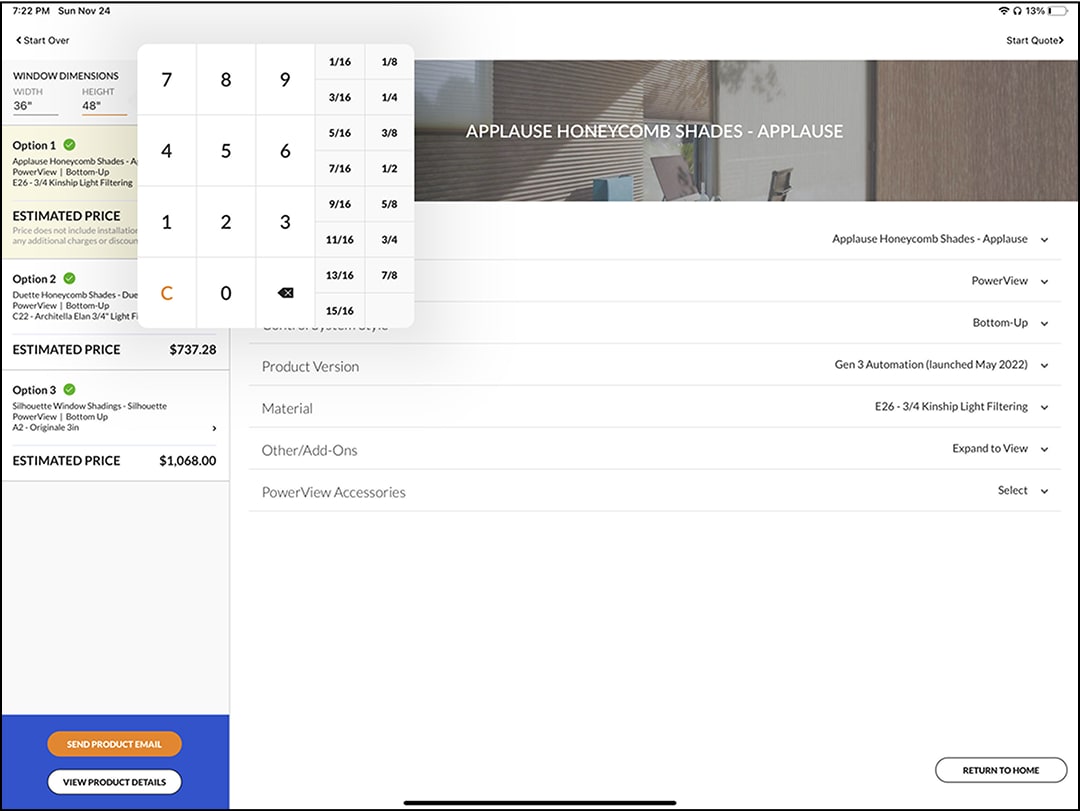The image size is (1080, 811).
Task: Tap keypad digit 9
Action: click(285, 80)
